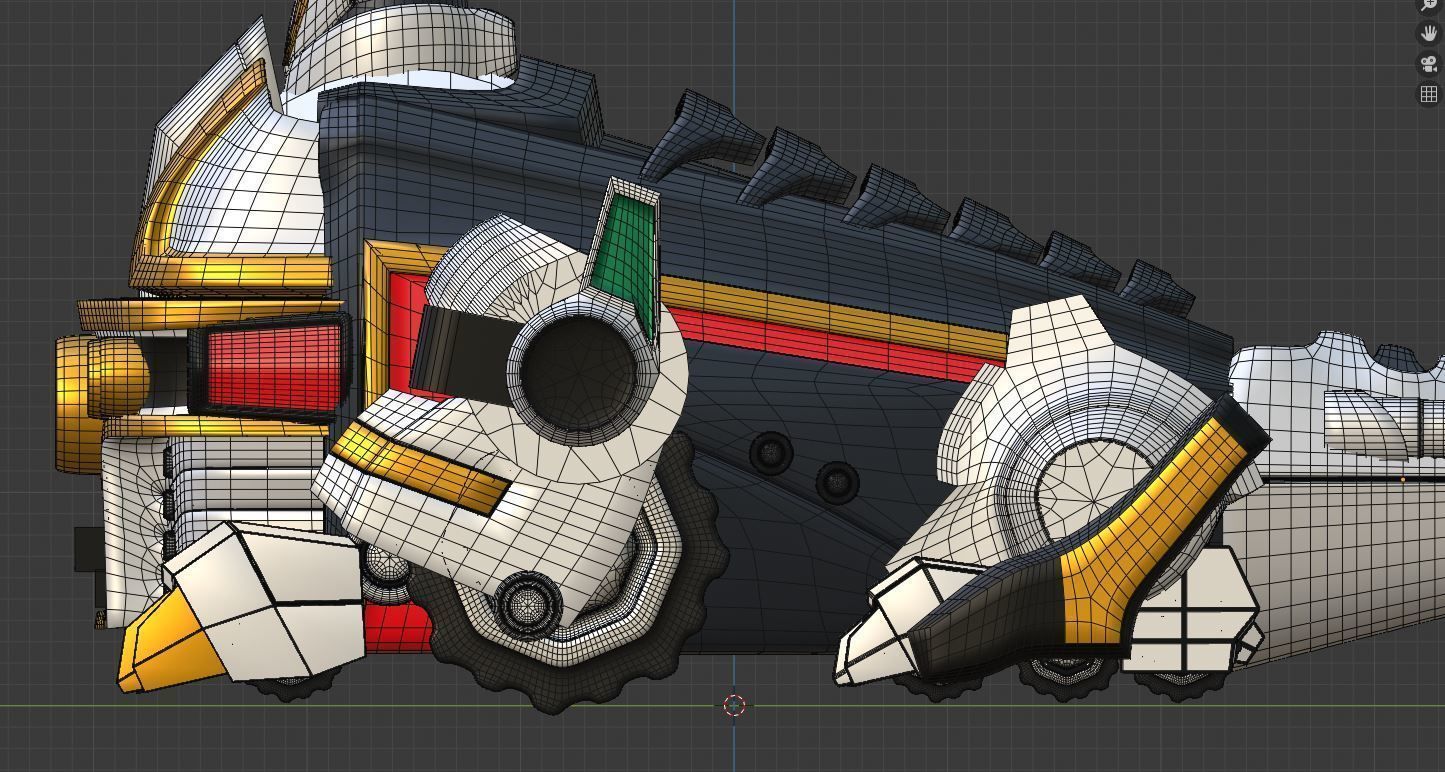Switch orthographic/perspective with the grid icon
The width and height of the screenshot is (1445, 772).
coord(1429,94)
